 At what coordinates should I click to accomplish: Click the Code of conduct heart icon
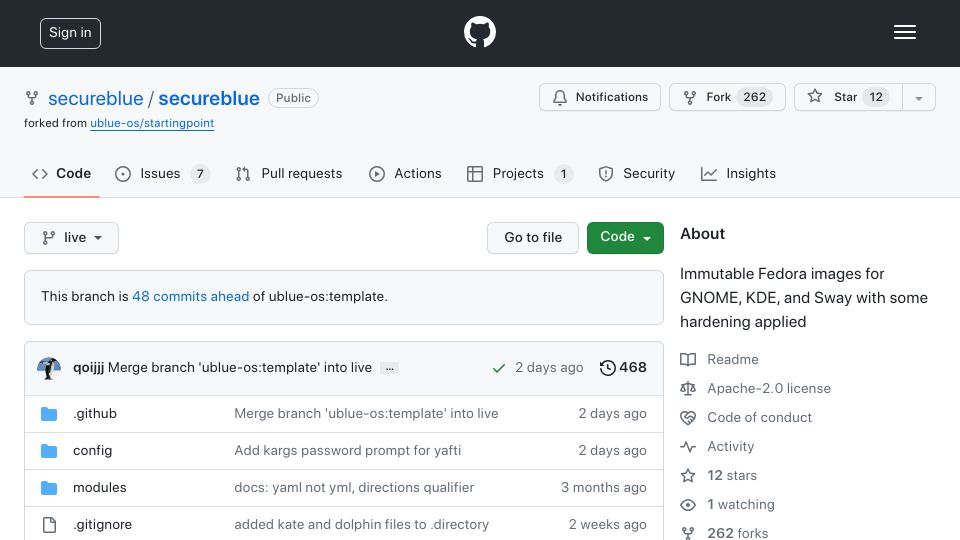pyautogui.click(x=688, y=418)
